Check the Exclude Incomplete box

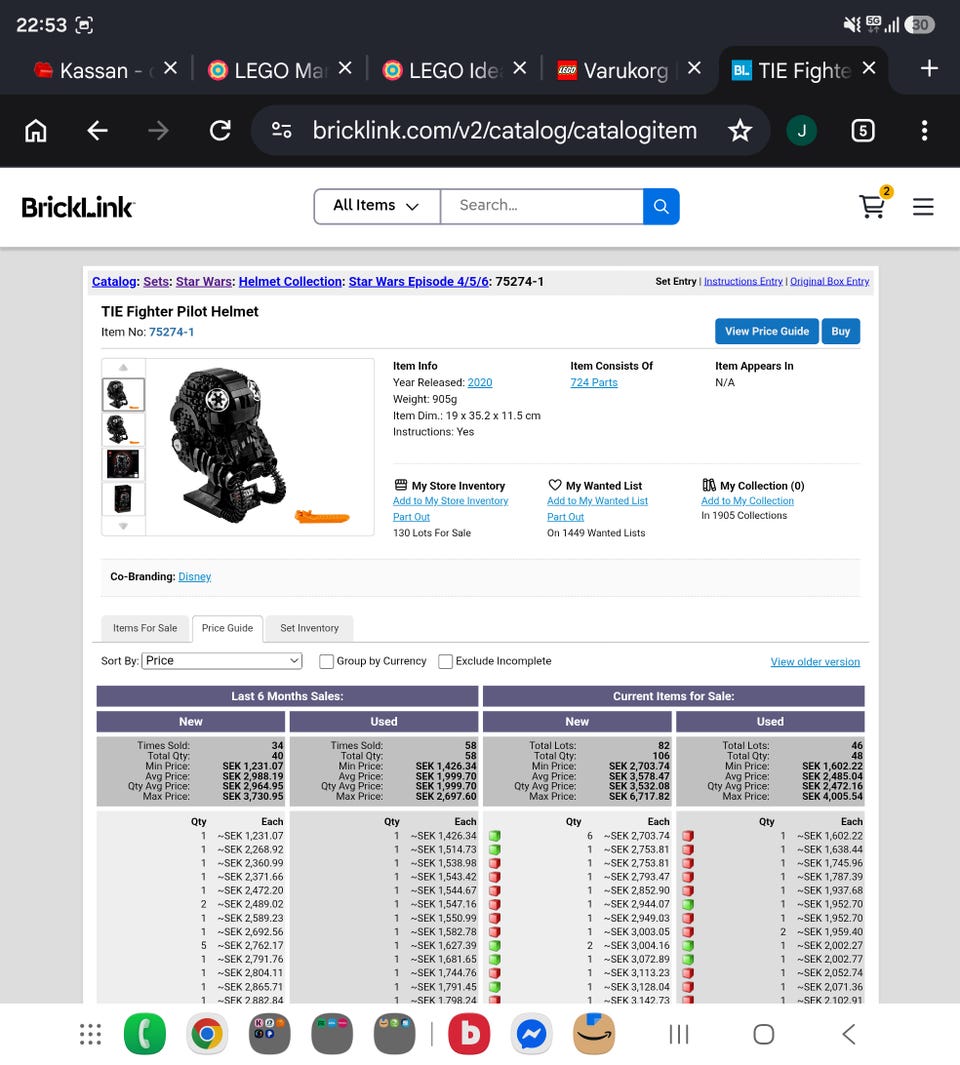coord(446,662)
